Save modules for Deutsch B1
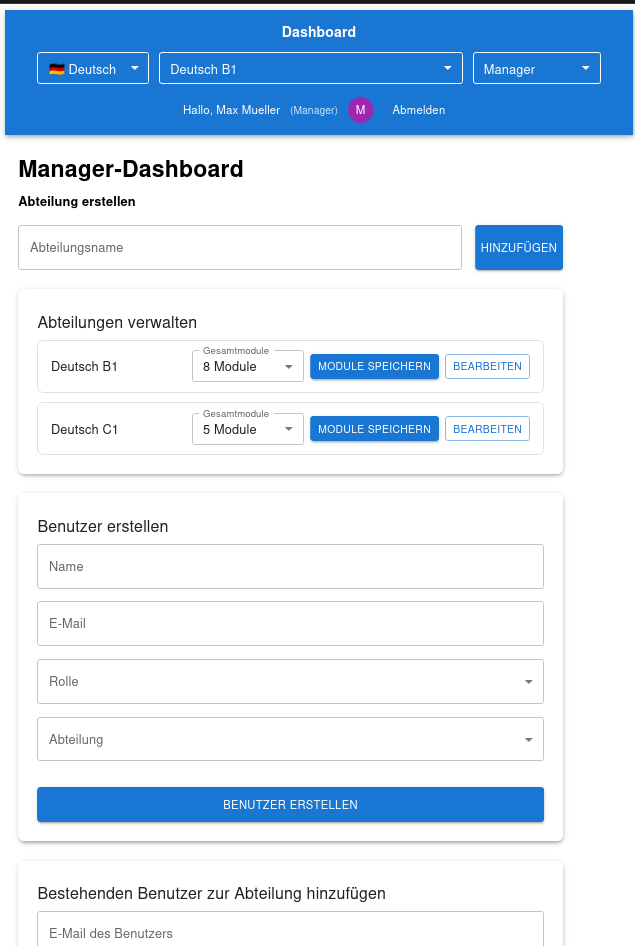635x946 pixels. [374, 367]
